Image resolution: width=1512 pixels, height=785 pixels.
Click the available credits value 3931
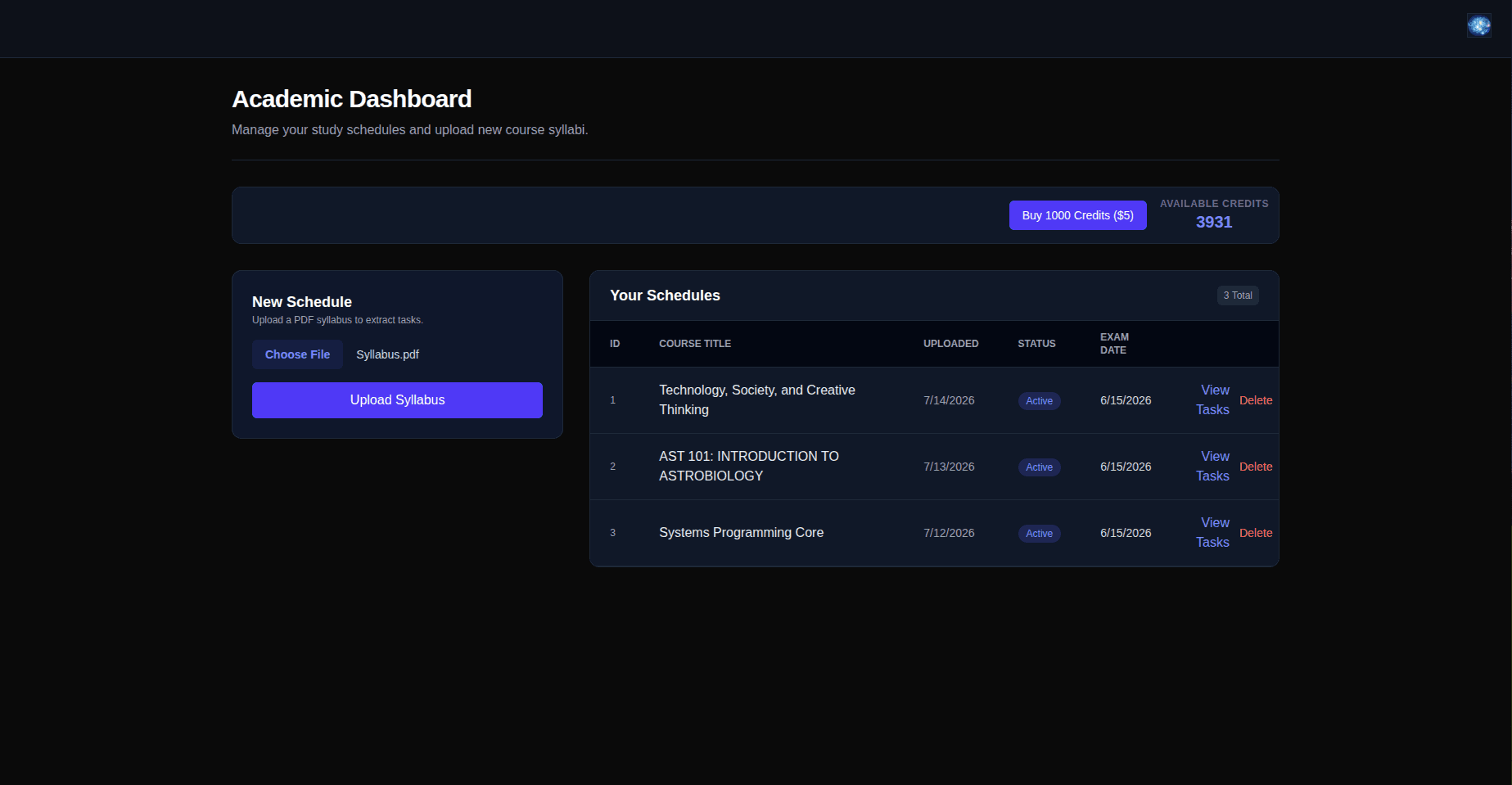pyautogui.click(x=1213, y=222)
